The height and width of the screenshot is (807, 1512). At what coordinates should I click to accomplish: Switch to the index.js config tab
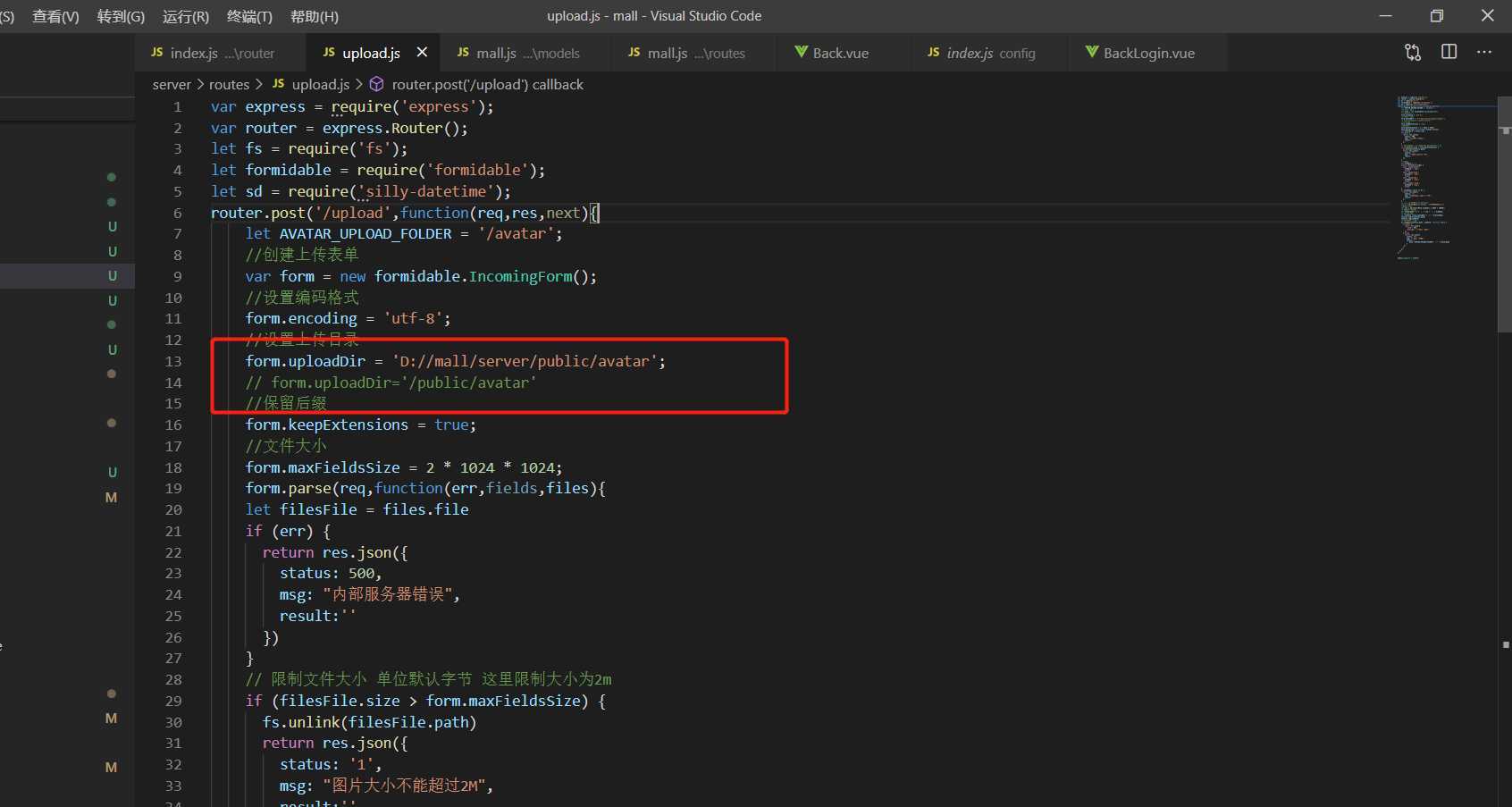989,53
